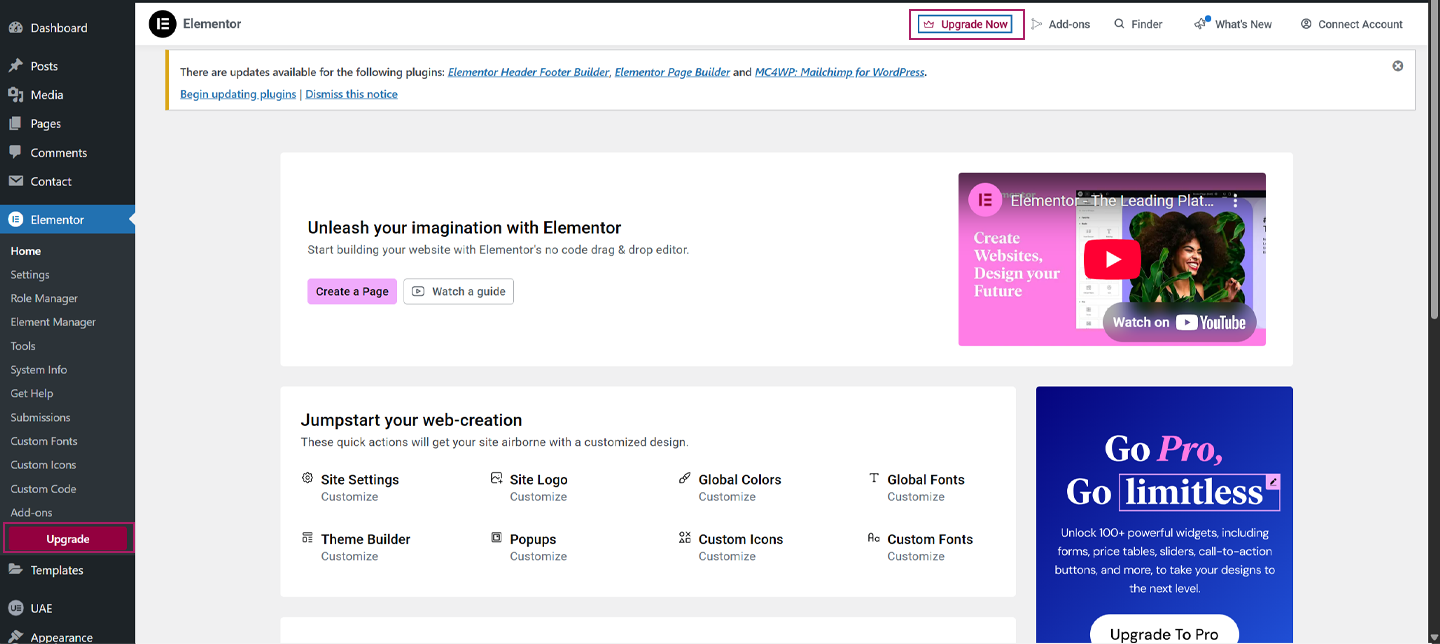Click the Elementor logo icon in the top bar
1440x644 pixels.
click(x=162, y=24)
